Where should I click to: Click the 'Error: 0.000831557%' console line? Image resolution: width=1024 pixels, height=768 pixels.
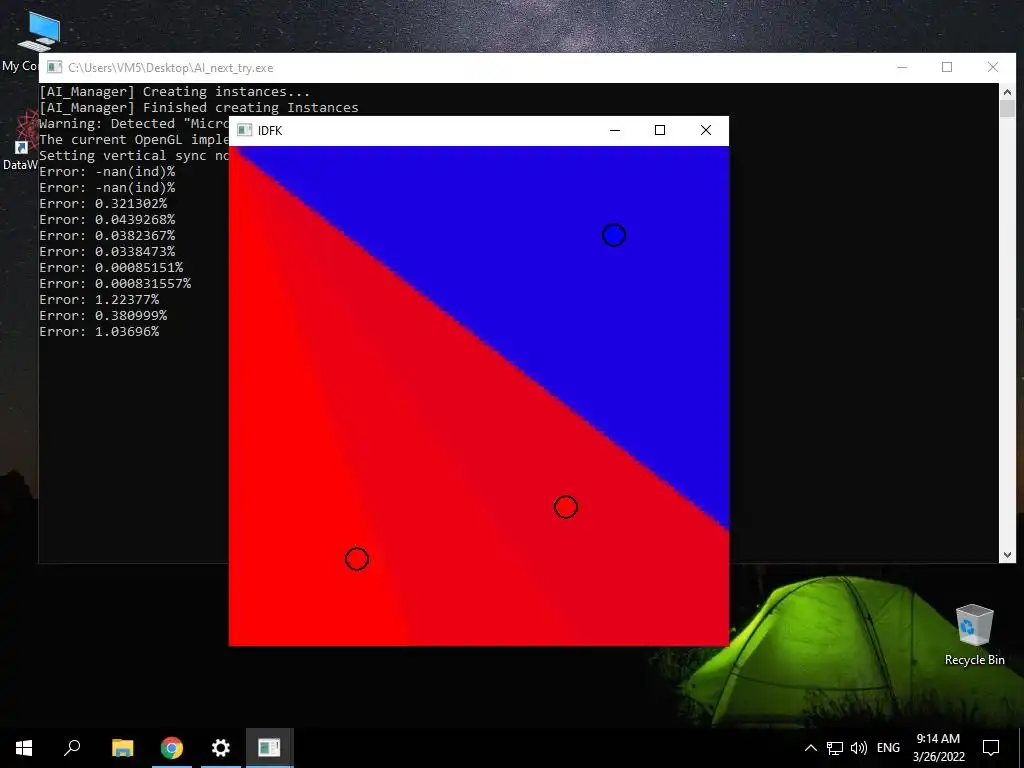pyautogui.click(x=115, y=283)
